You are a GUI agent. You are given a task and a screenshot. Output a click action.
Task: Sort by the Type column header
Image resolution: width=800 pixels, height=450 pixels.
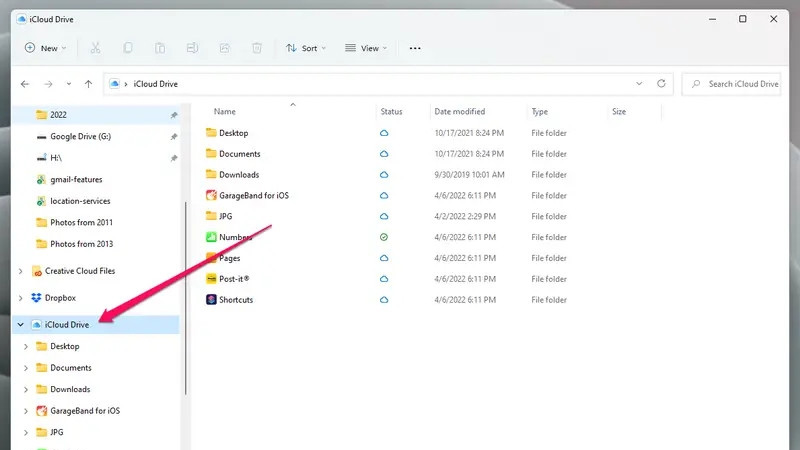(539, 111)
